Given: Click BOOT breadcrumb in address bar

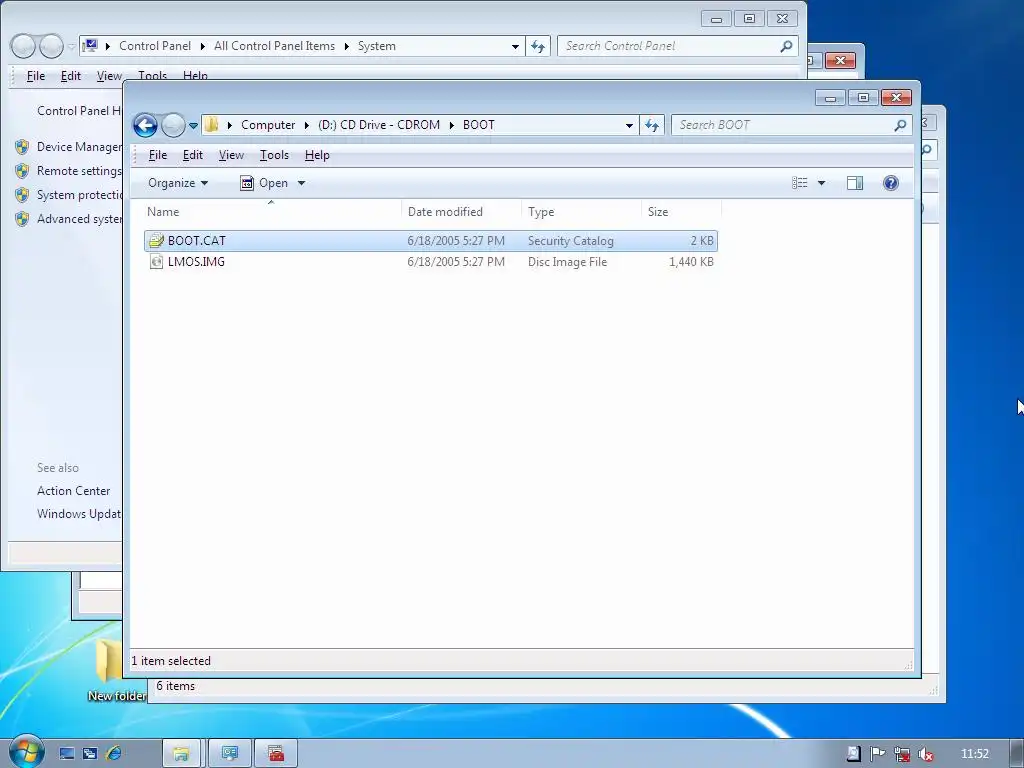Looking at the screenshot, I should [x=479, y=125].
